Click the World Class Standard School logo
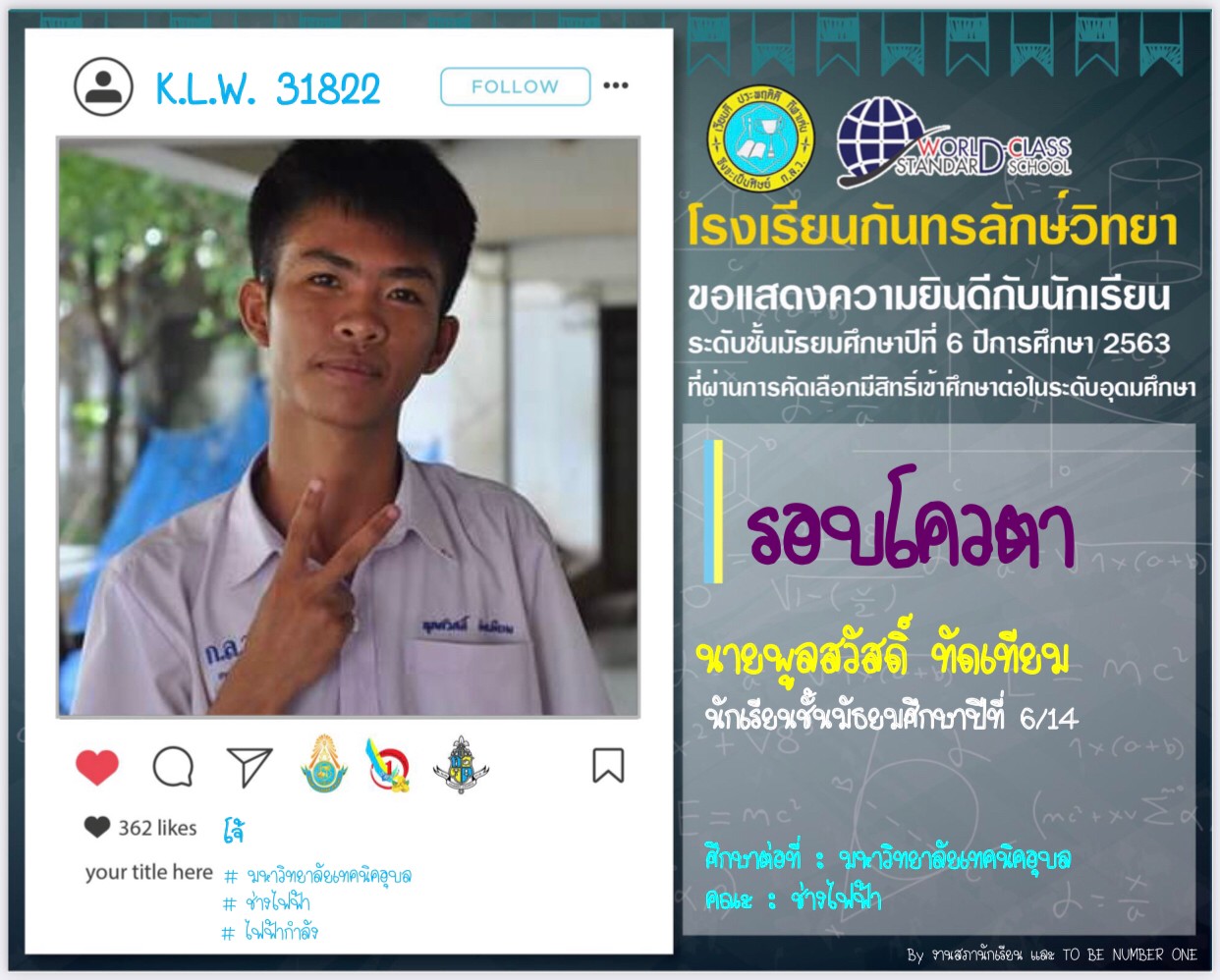This screenshot has height=980, width=1220. [954, 142]
